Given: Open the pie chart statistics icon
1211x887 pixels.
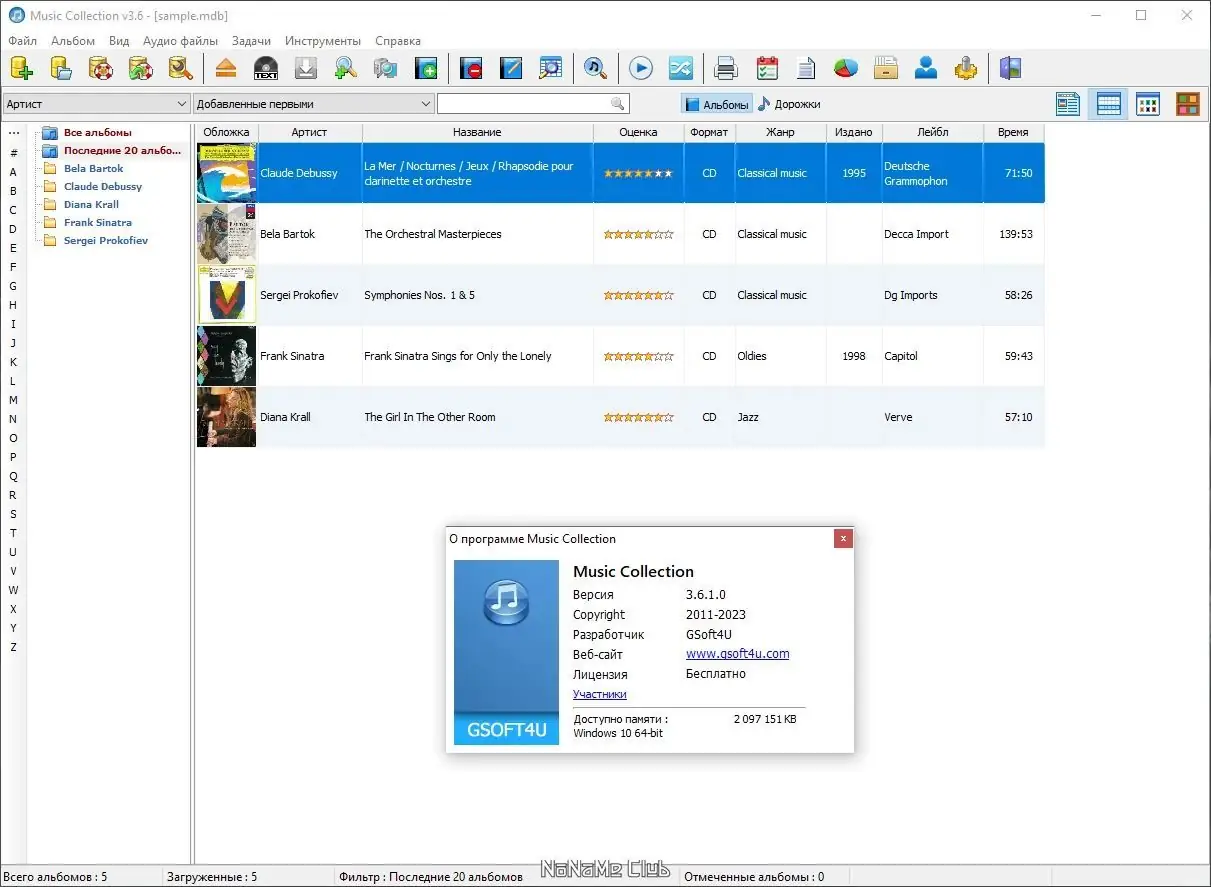Looking at the screenshot, I should click(x=846, y=68).
